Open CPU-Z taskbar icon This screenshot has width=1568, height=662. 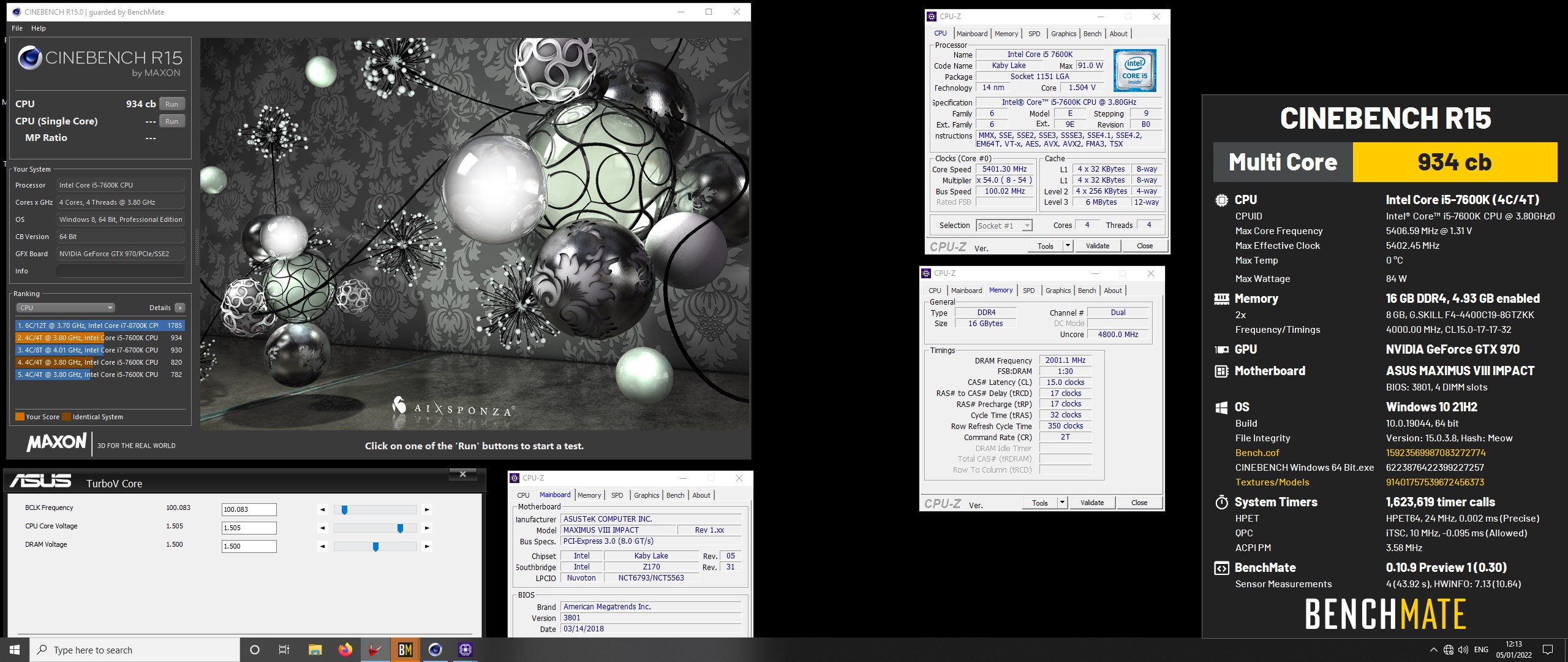click(x=465, y=650)
